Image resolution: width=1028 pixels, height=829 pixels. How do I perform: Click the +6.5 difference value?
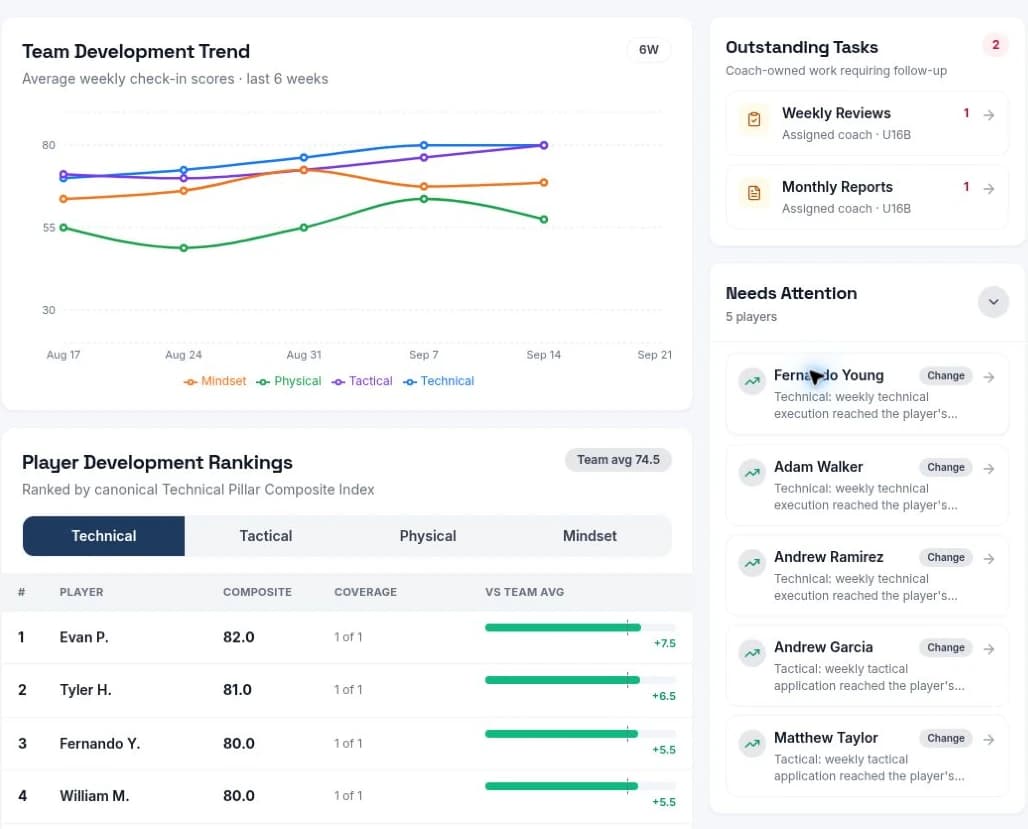coord(663,697)
